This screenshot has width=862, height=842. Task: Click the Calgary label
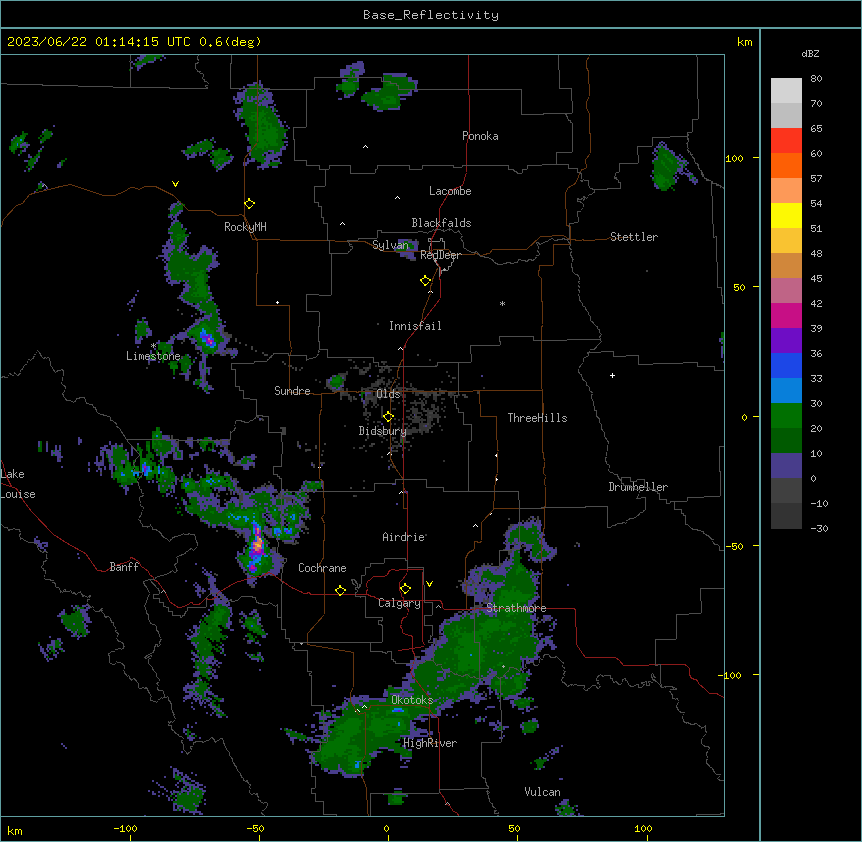(x=399, y=603)
